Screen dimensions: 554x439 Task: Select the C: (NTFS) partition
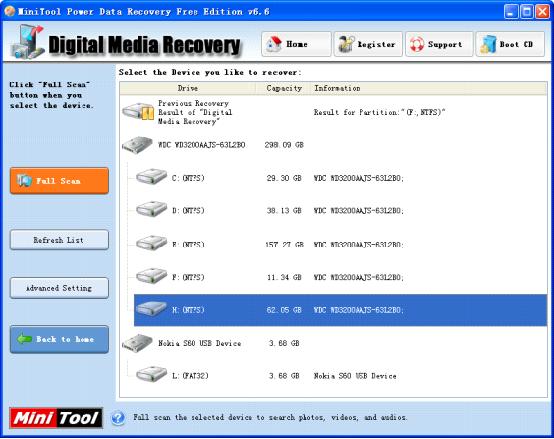click(x=340, y=178)
